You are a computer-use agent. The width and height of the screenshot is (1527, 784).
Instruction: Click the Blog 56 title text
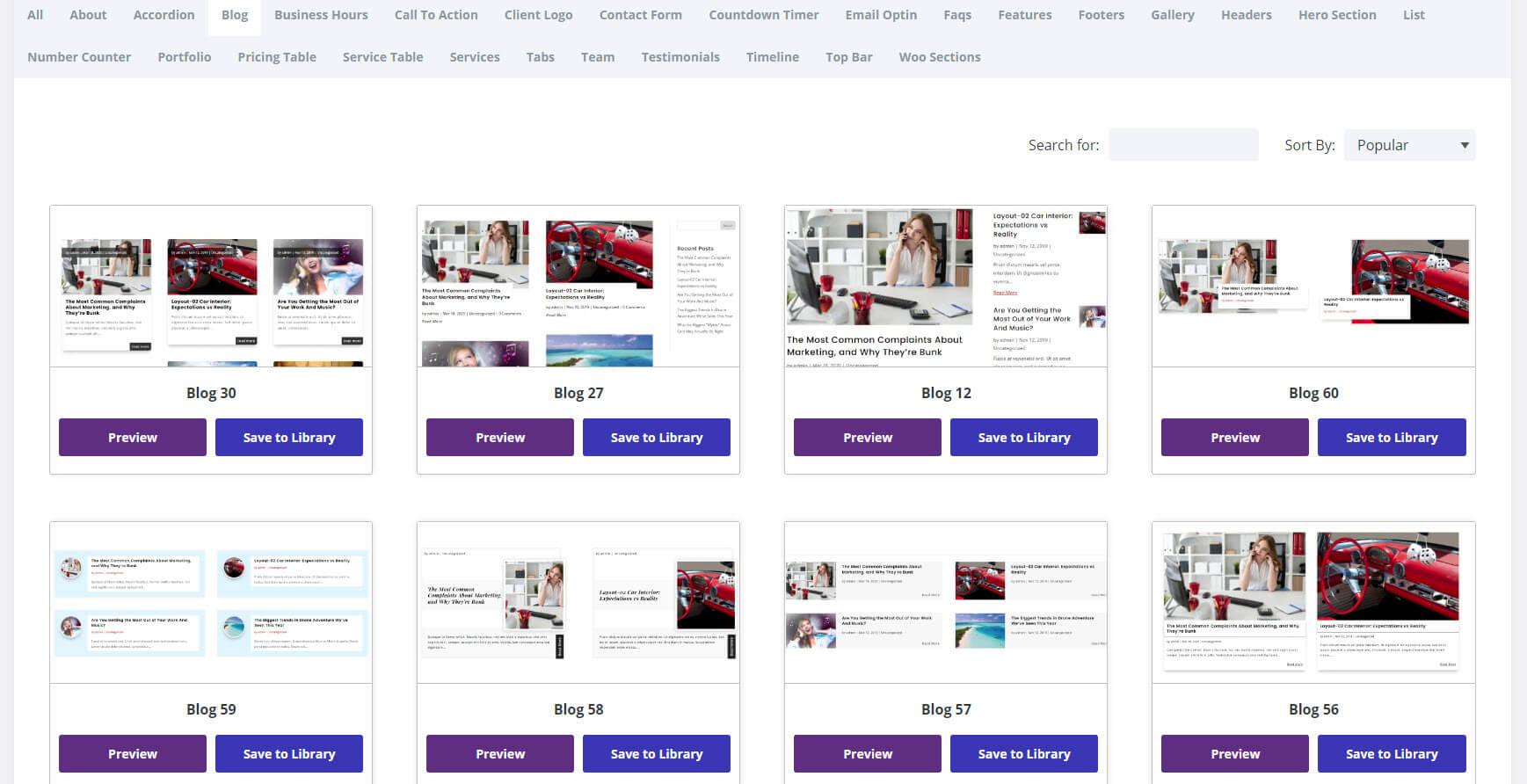[x=1313, y=709]
